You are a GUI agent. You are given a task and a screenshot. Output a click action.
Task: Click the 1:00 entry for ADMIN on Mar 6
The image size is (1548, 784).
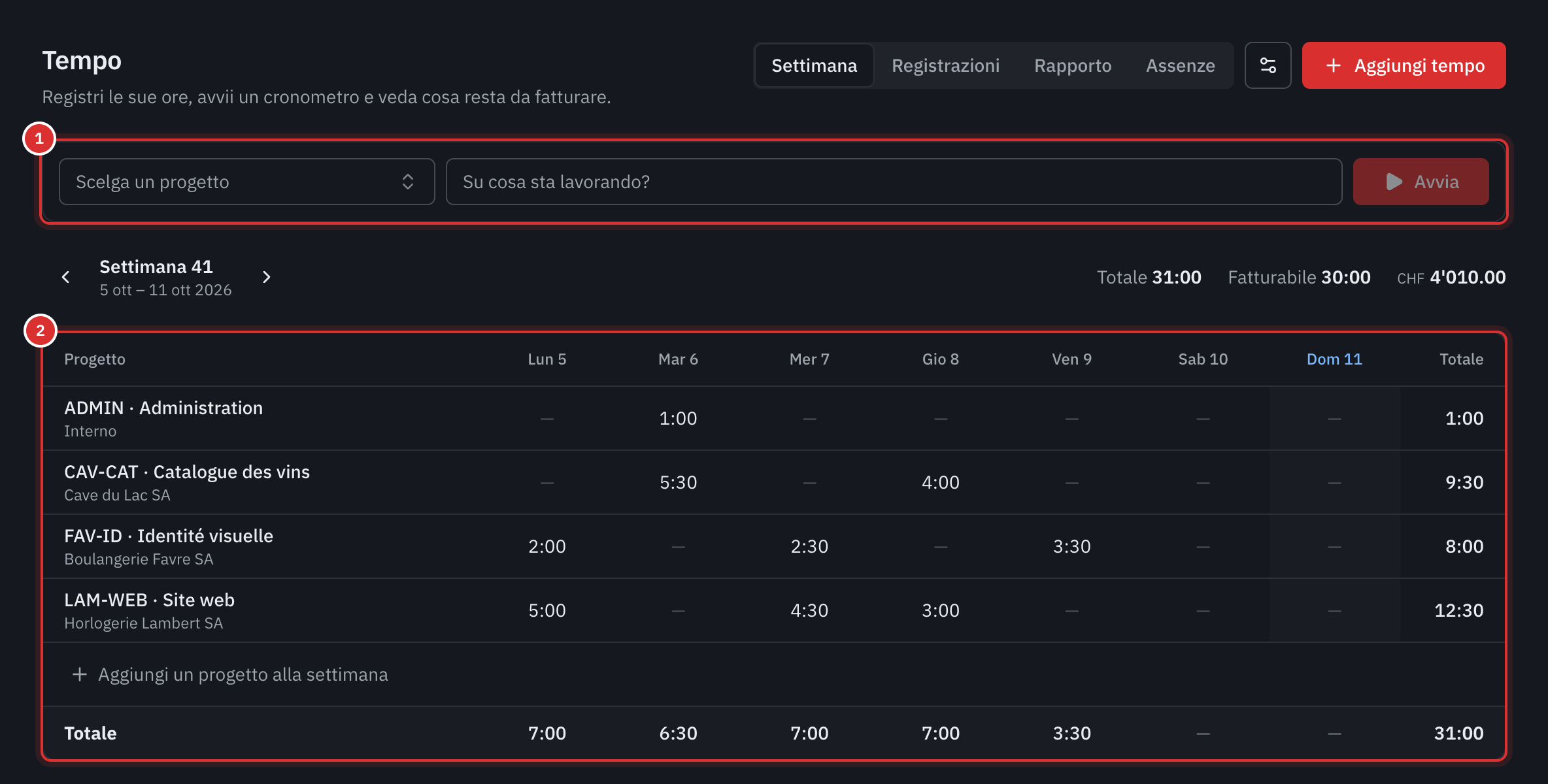[678, 418]
